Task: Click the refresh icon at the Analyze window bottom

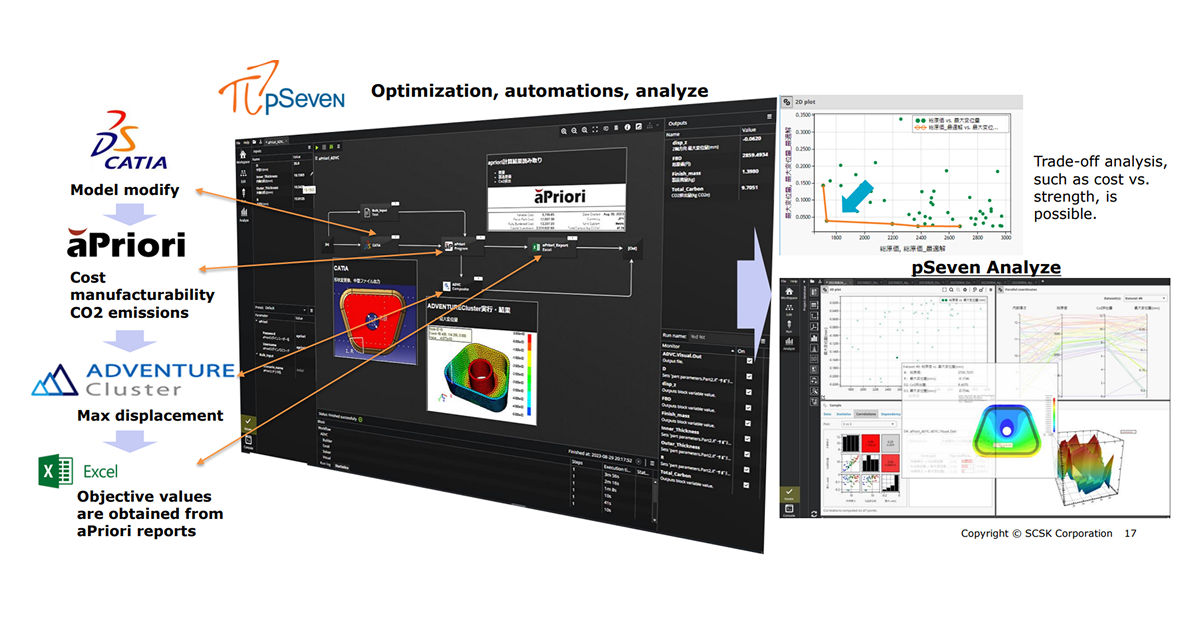Action: coord(814,512)
